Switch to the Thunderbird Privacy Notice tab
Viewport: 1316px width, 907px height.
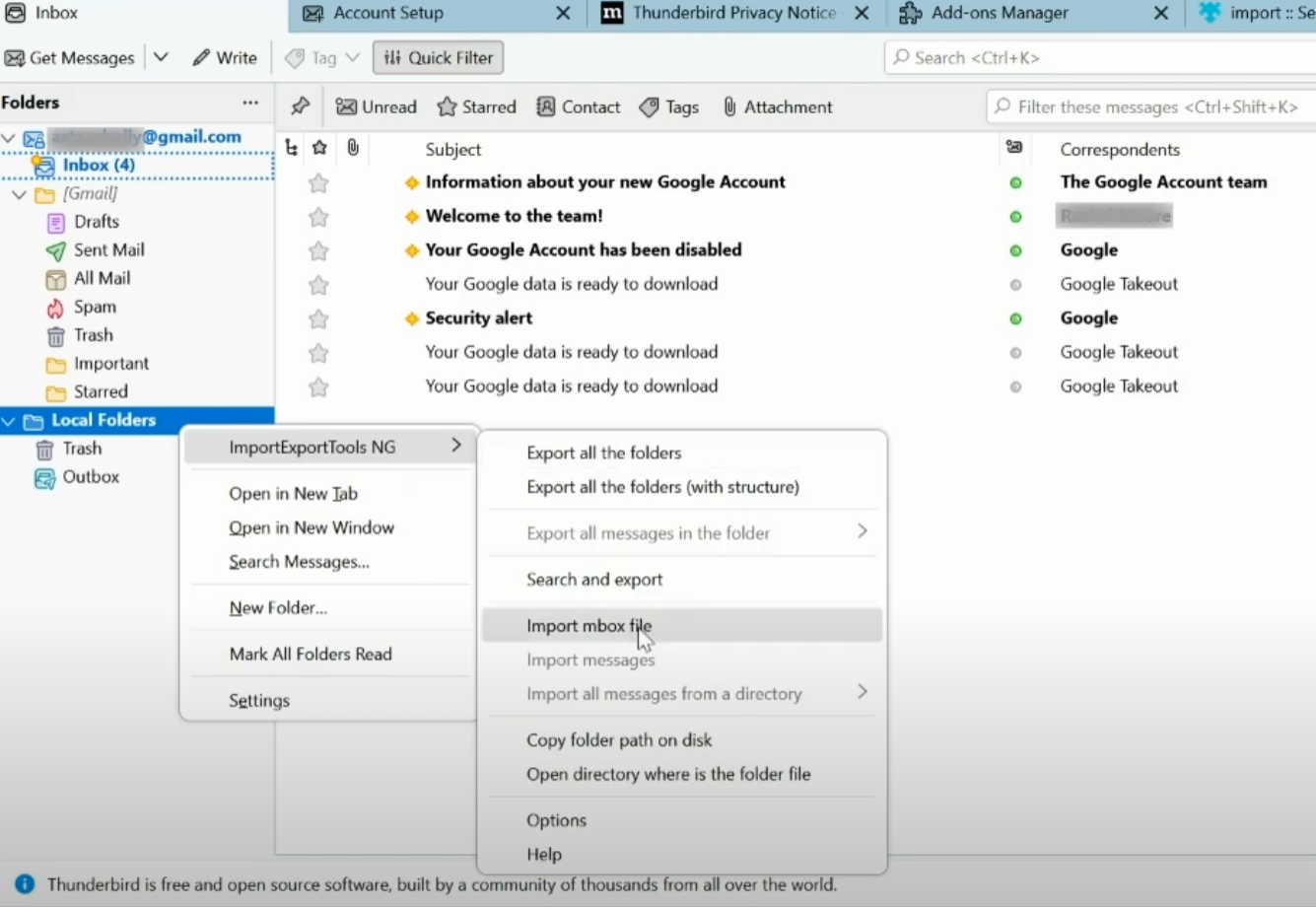pos(734,14)
